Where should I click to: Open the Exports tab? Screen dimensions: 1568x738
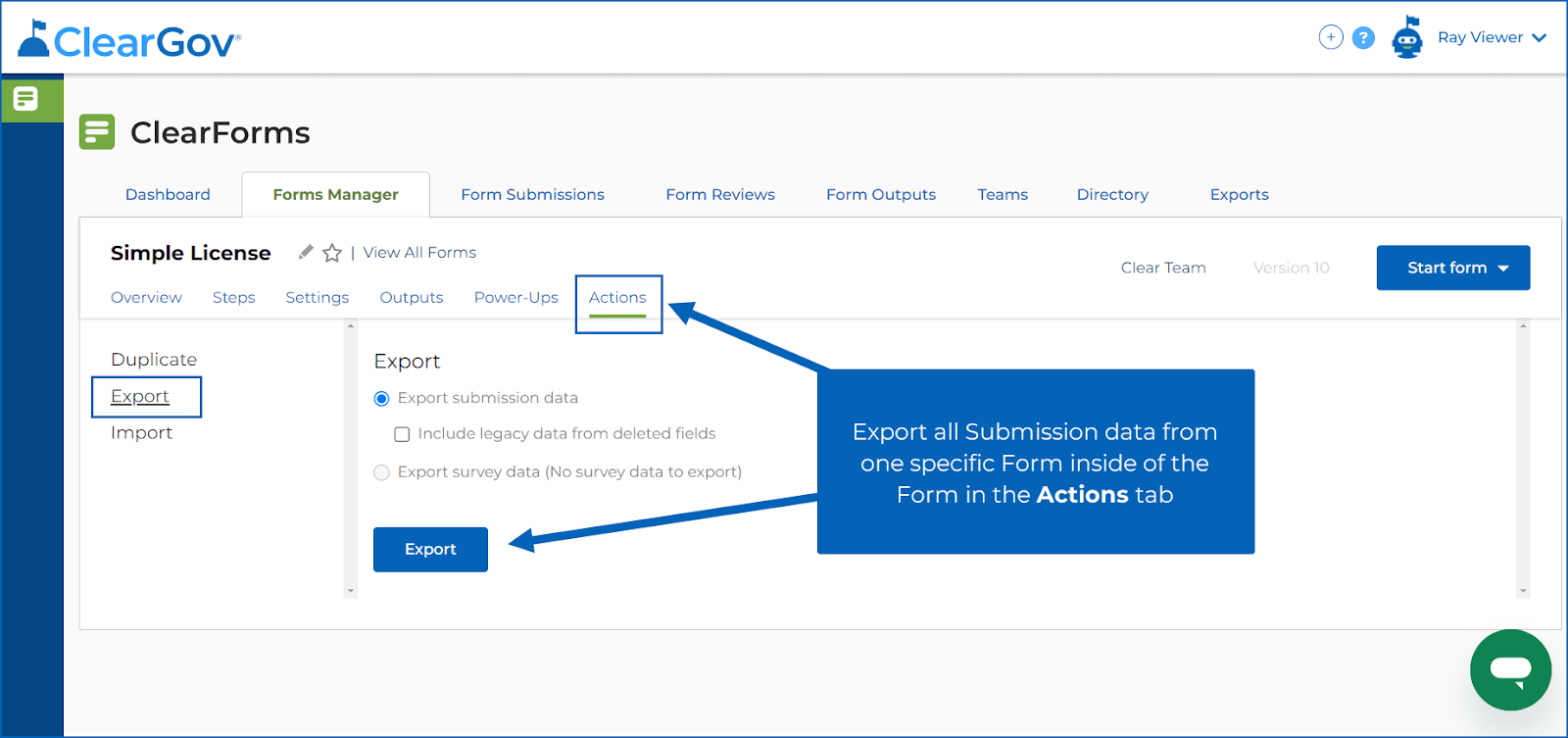coord(1239,194)
